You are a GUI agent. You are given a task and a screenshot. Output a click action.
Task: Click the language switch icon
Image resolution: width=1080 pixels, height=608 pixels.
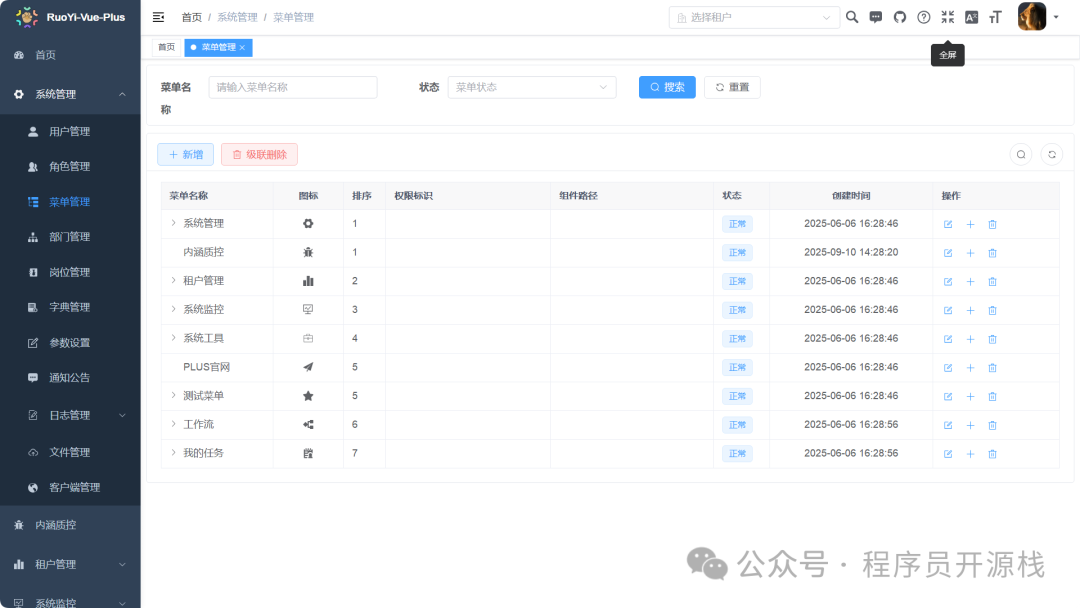971,17
